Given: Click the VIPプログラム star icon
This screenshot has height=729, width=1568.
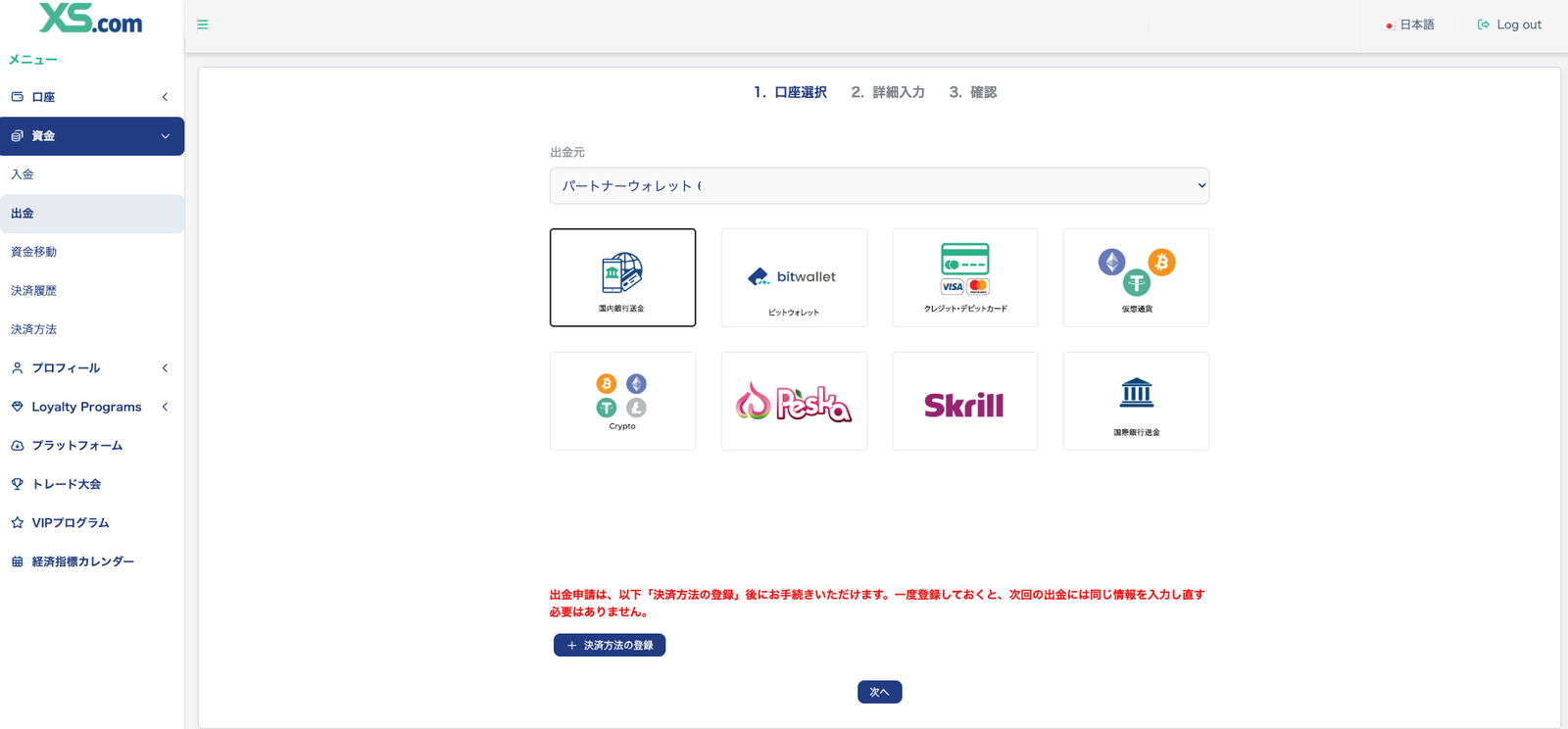Looking at the screenshot, I should pos(18,523).
